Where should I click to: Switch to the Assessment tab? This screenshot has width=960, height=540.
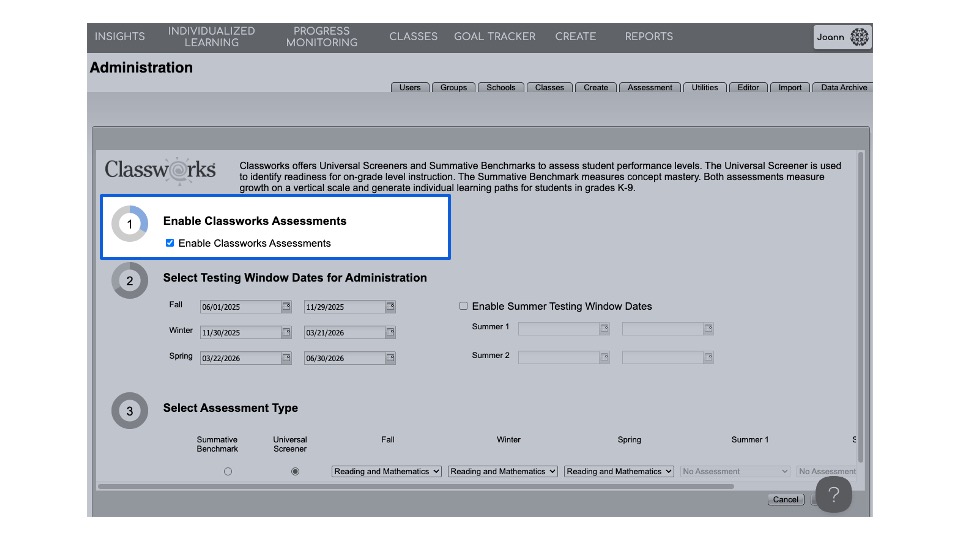click(650, 88)
